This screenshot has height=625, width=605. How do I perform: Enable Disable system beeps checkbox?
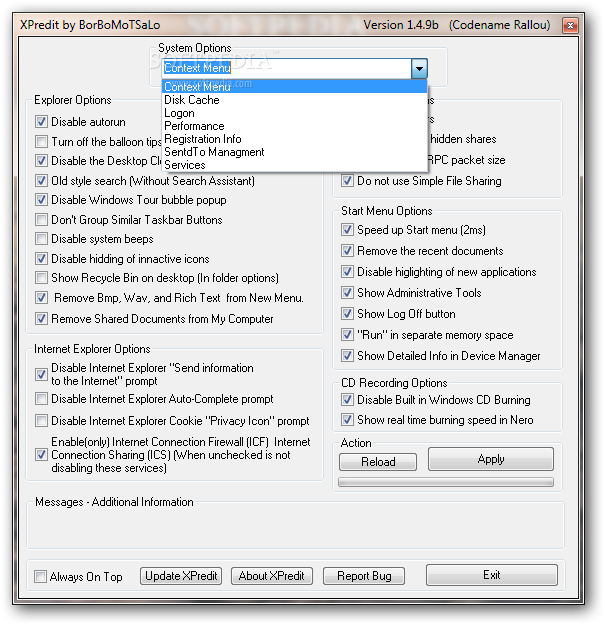click(41, 239)
